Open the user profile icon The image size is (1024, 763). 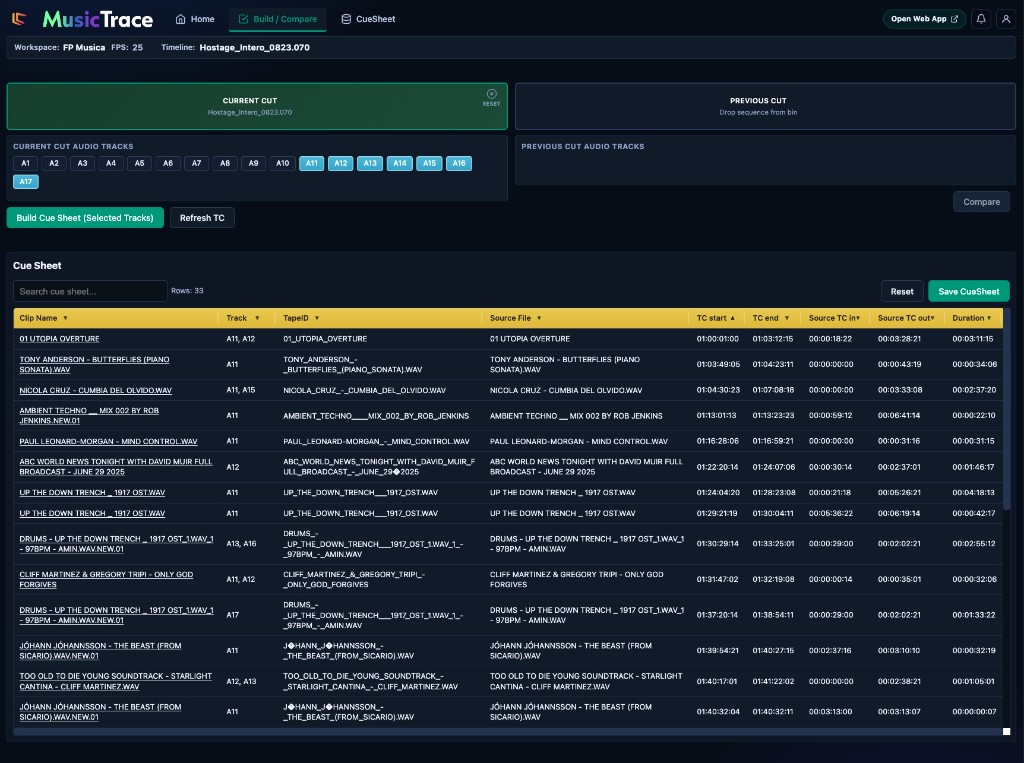(x=1006, y=19)
